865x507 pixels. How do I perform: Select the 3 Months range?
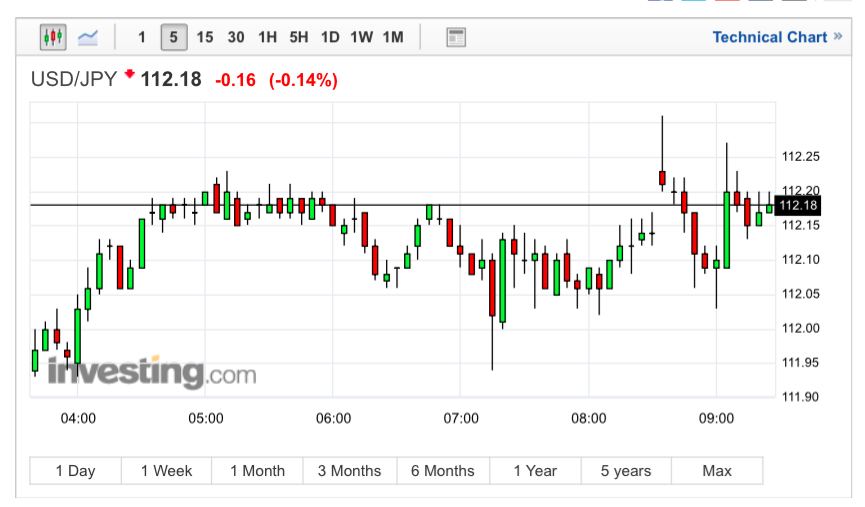click(x=350, y=471)
